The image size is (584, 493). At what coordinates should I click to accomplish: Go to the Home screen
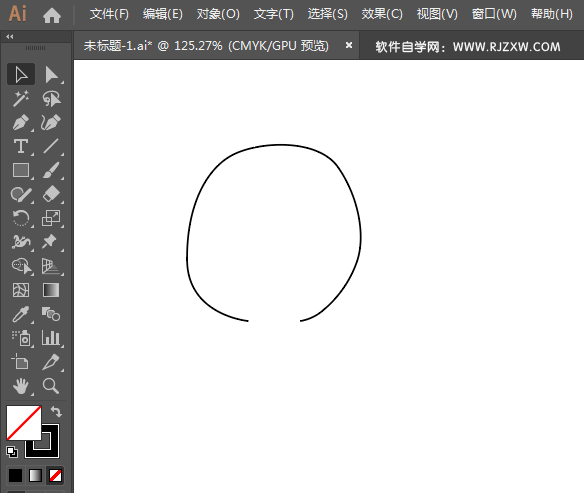(52, 15)
